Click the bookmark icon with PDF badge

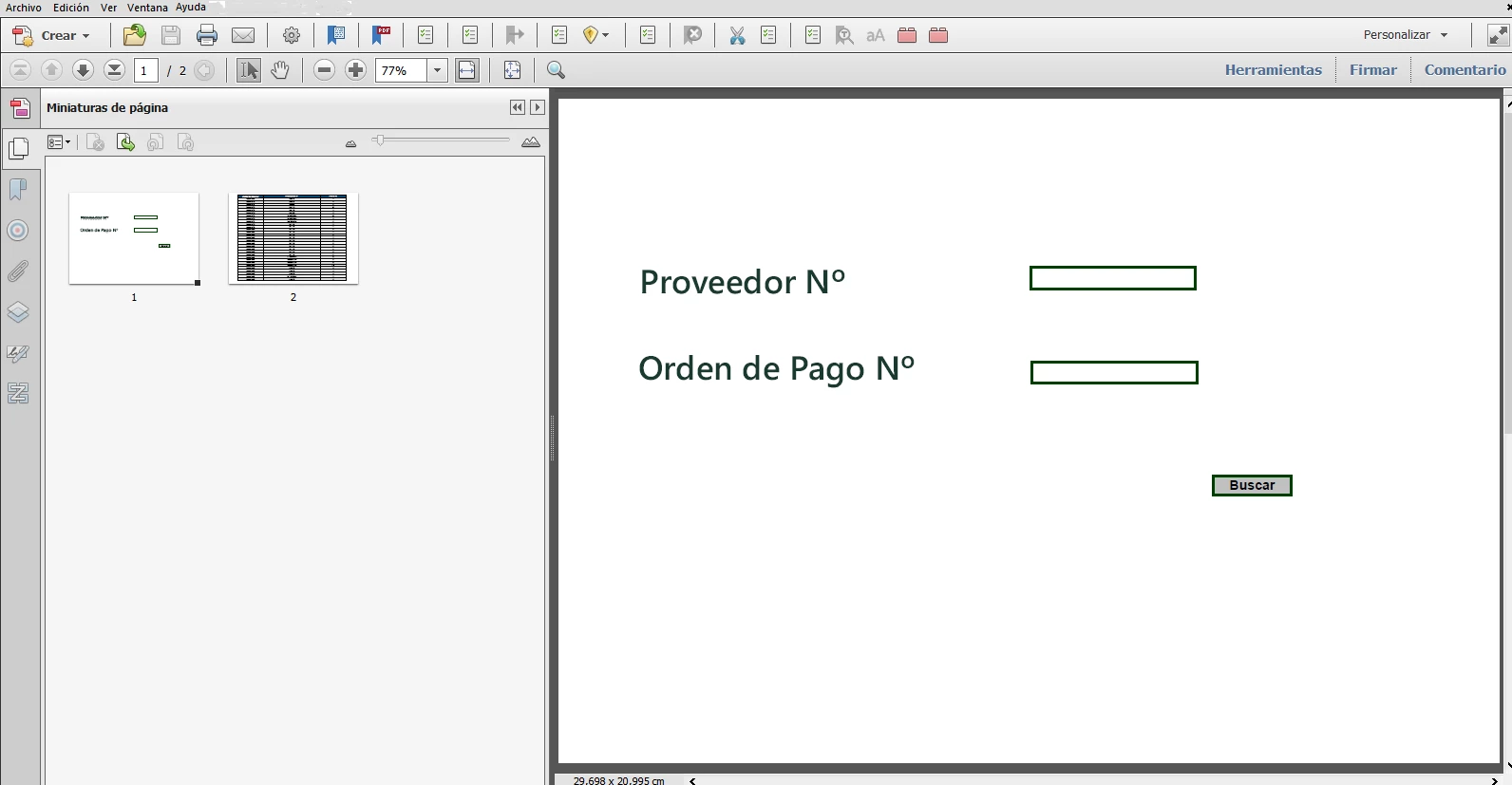click(x=382, y=35)
